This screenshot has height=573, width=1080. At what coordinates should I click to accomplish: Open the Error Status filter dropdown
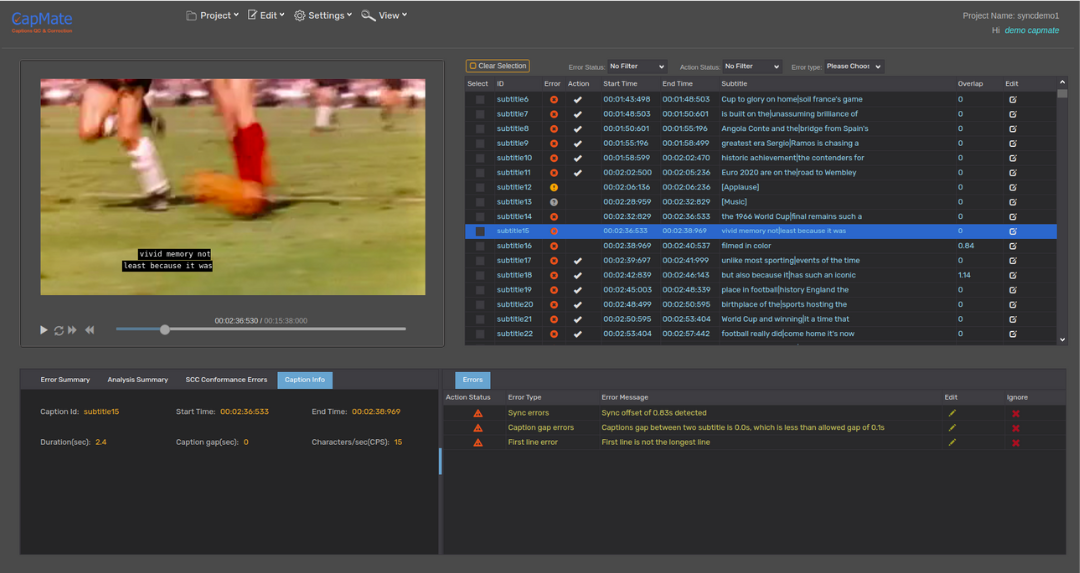pyautogui.click(x=636, y=67)
